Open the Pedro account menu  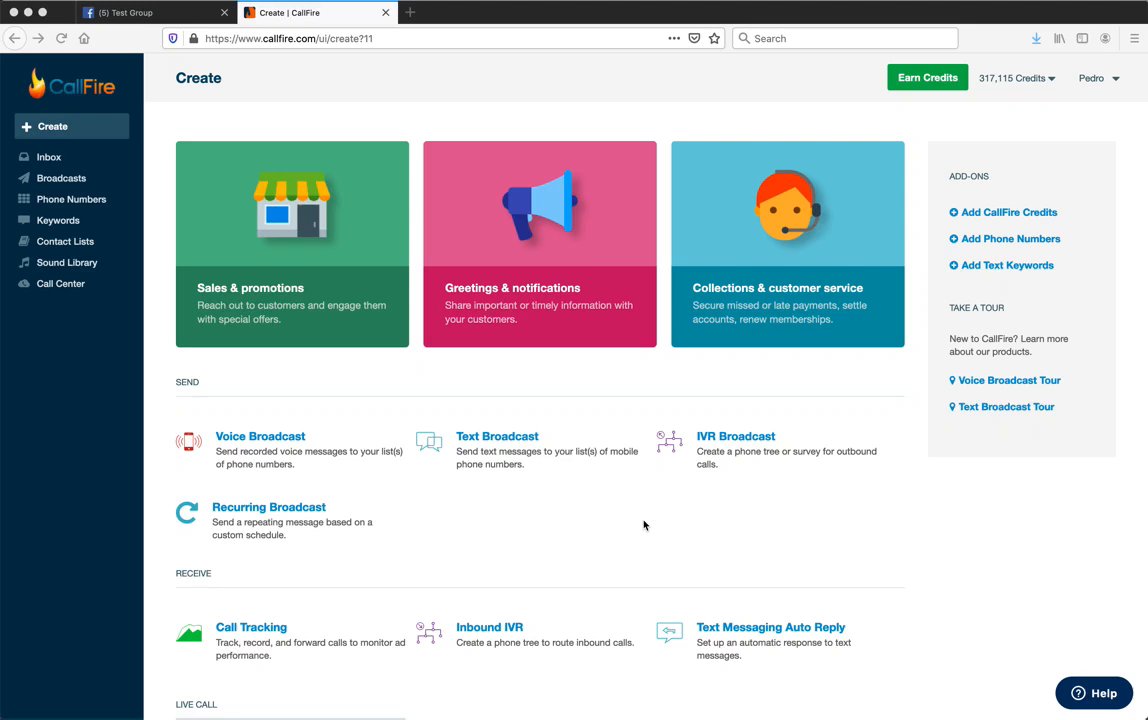[1098, 78]
